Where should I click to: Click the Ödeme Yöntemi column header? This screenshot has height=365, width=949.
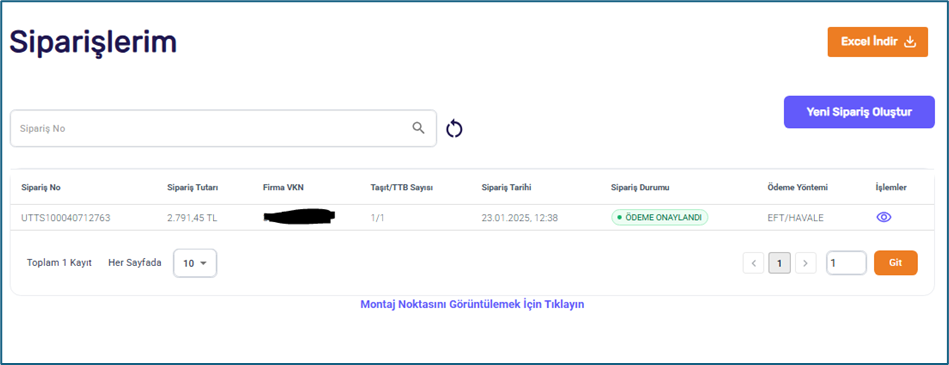[797, 188]
